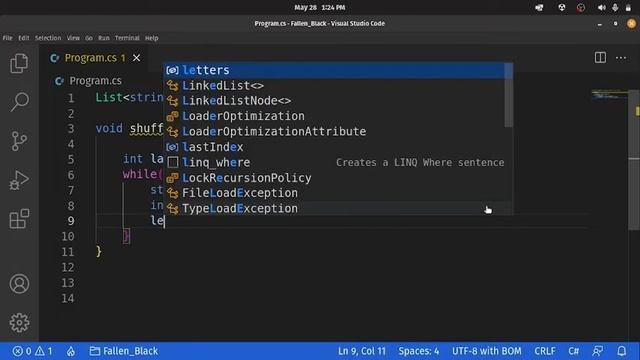Click the microphone icon in top panel
The width and height of the screenshot is (640, 360).
tap(615, 7)
